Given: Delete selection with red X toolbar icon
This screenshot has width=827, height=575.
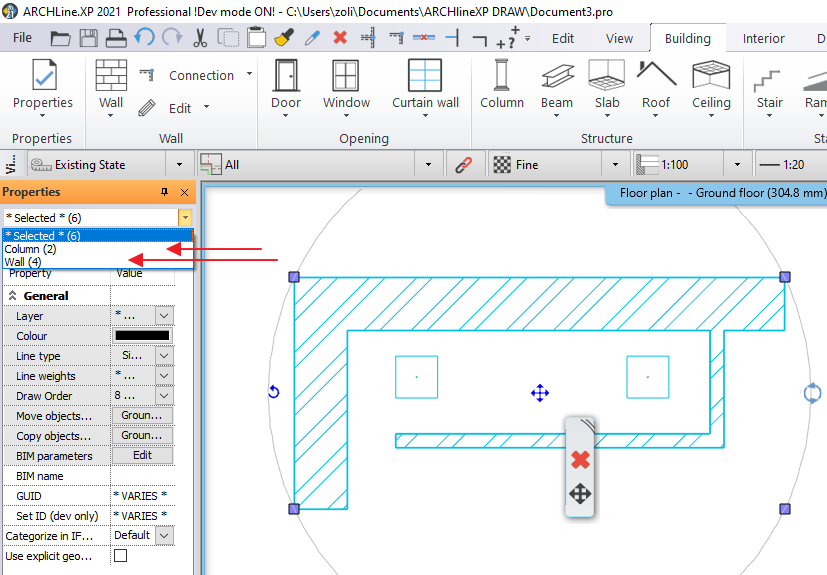Looking at the screenshot, I should coord(340,37).
